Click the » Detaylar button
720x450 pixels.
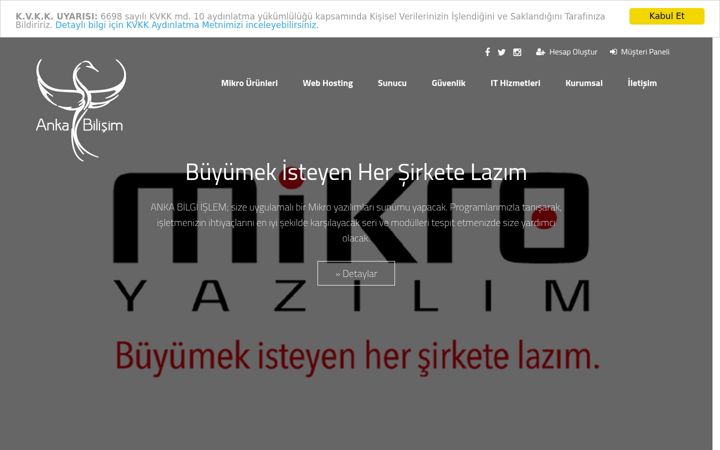[356, 274]
